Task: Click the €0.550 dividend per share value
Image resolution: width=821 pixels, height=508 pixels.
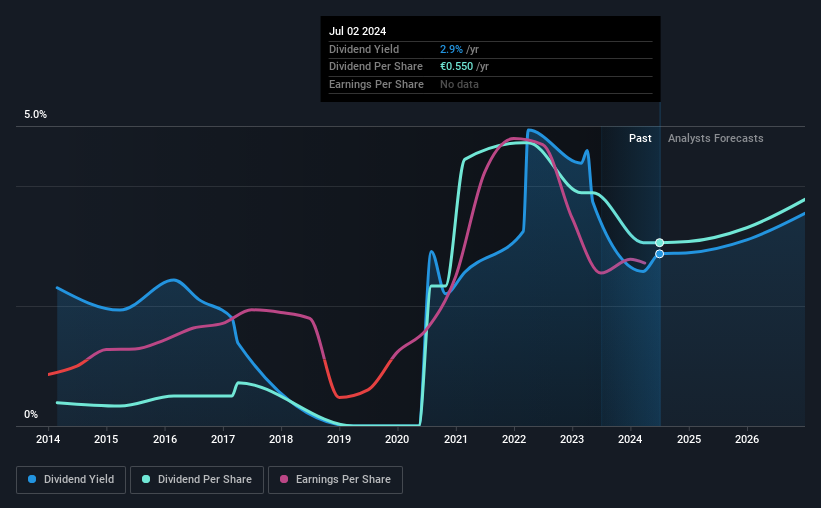Action: [x=456, y=67]
